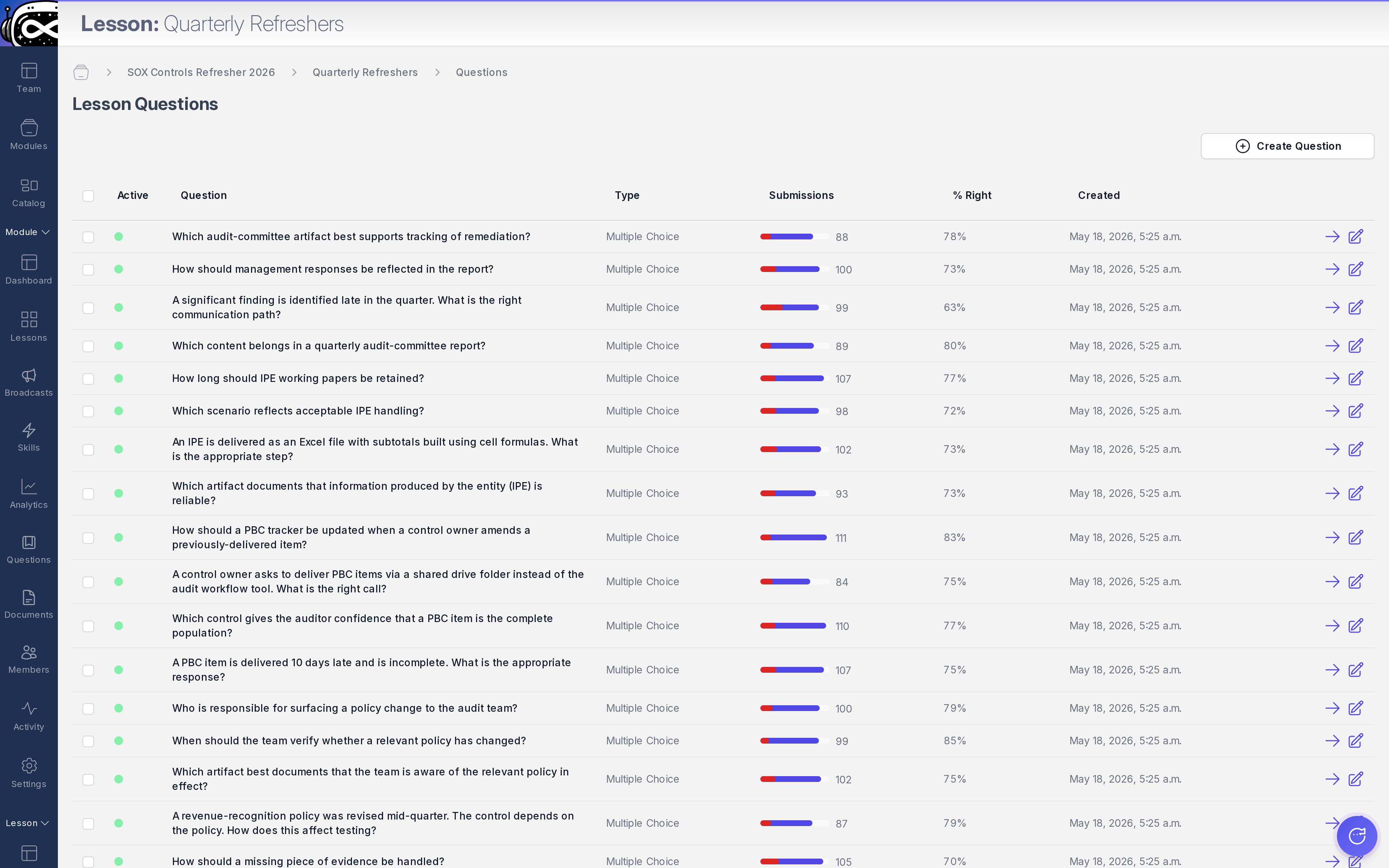Edit the policy verification timing question
This screenshot has width=1389, height=868.
(1356, 741)
